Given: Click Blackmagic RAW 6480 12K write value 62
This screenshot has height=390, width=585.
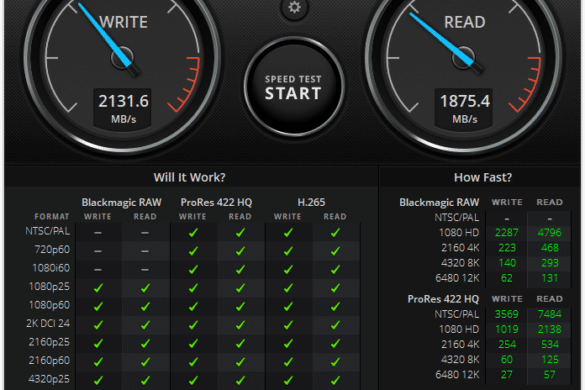Looking at the screenshot, I should coord(507,278).
